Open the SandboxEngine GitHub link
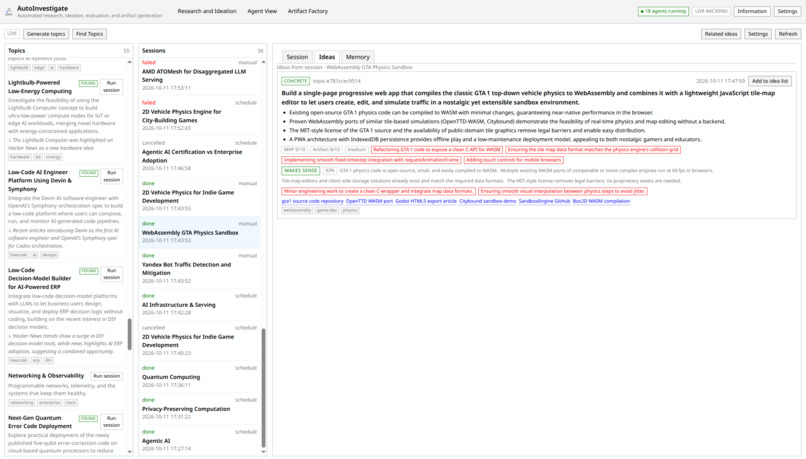Image resolution: width=806 pixels, height=459 pixels. point(544,201)
